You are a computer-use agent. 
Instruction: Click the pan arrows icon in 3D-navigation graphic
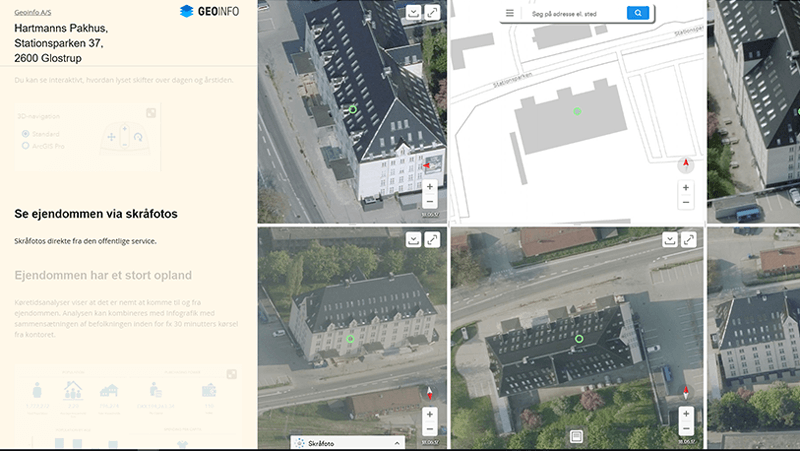111,137
